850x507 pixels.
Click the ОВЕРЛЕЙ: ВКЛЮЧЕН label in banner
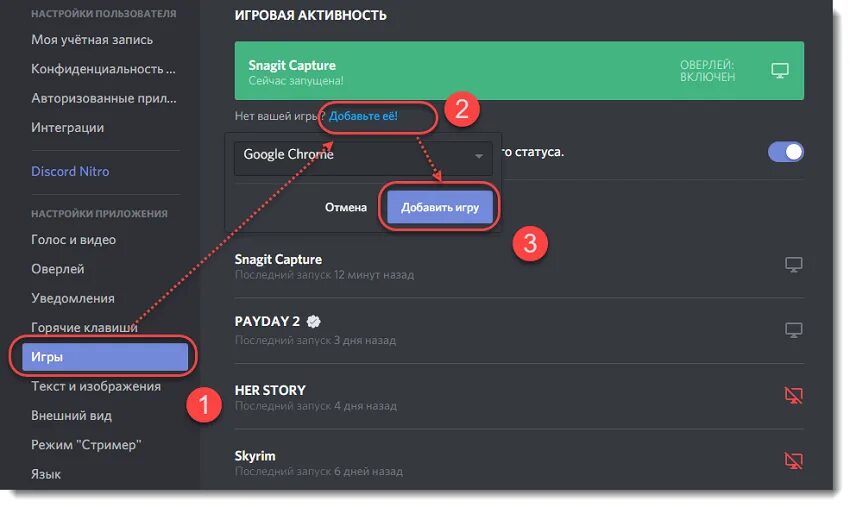(707, 71)
